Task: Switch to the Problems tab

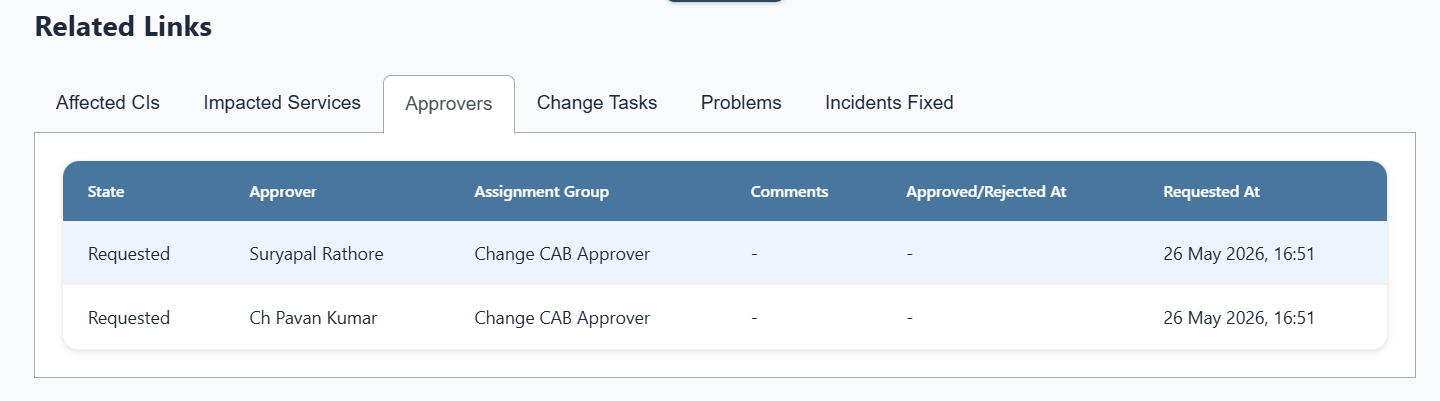Action: coord(741,103)
